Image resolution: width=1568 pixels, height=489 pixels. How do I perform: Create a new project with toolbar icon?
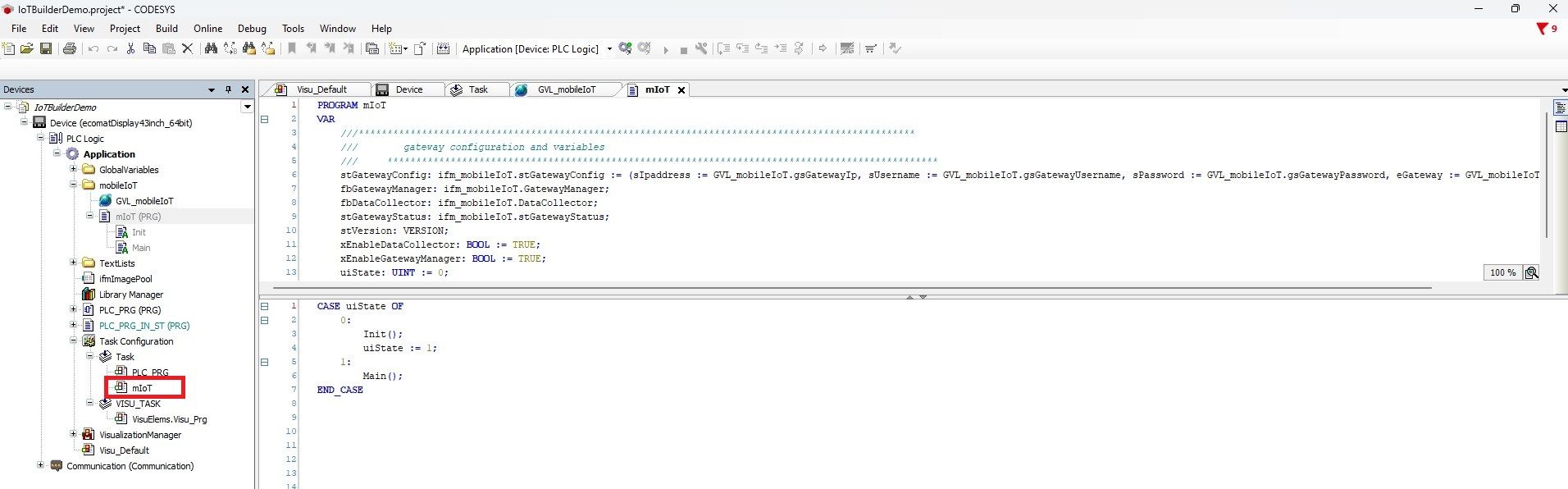pyautogui.click(x=9, y=48)
